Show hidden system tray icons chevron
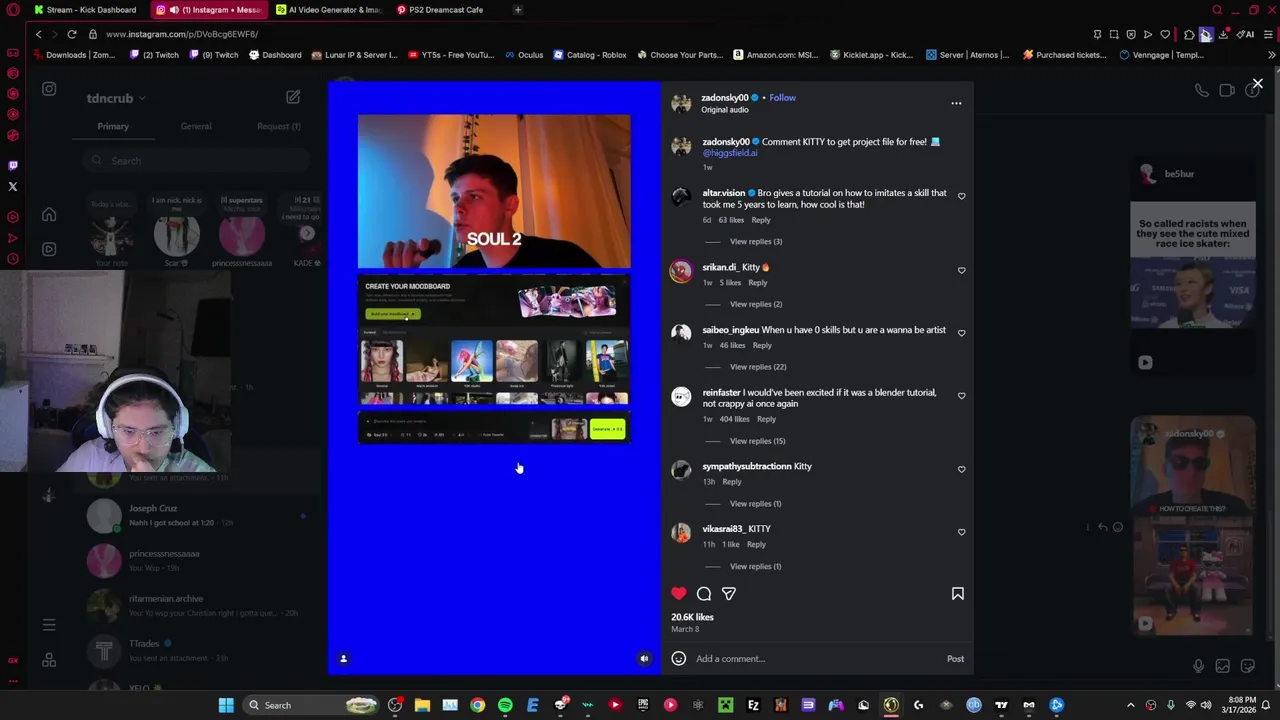The image size is (1280, 720). coord(1131,705)
